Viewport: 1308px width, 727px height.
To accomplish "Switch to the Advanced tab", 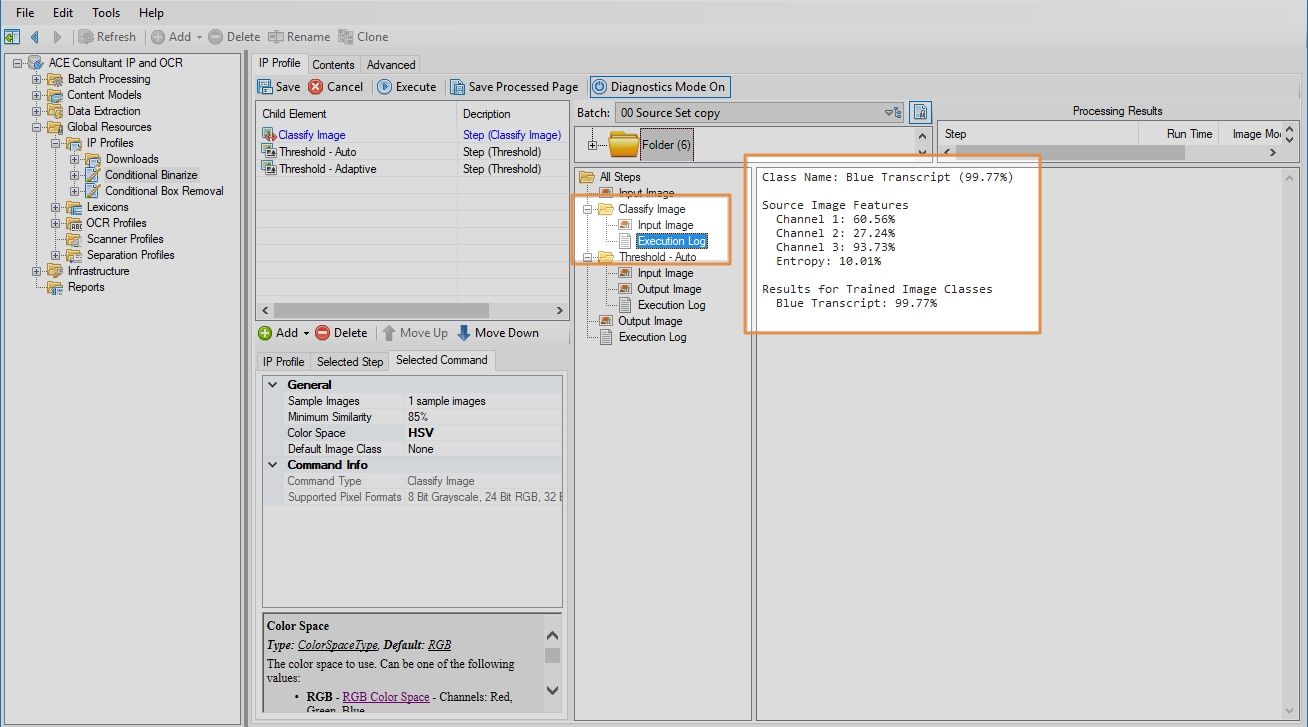I will point(391,65).
